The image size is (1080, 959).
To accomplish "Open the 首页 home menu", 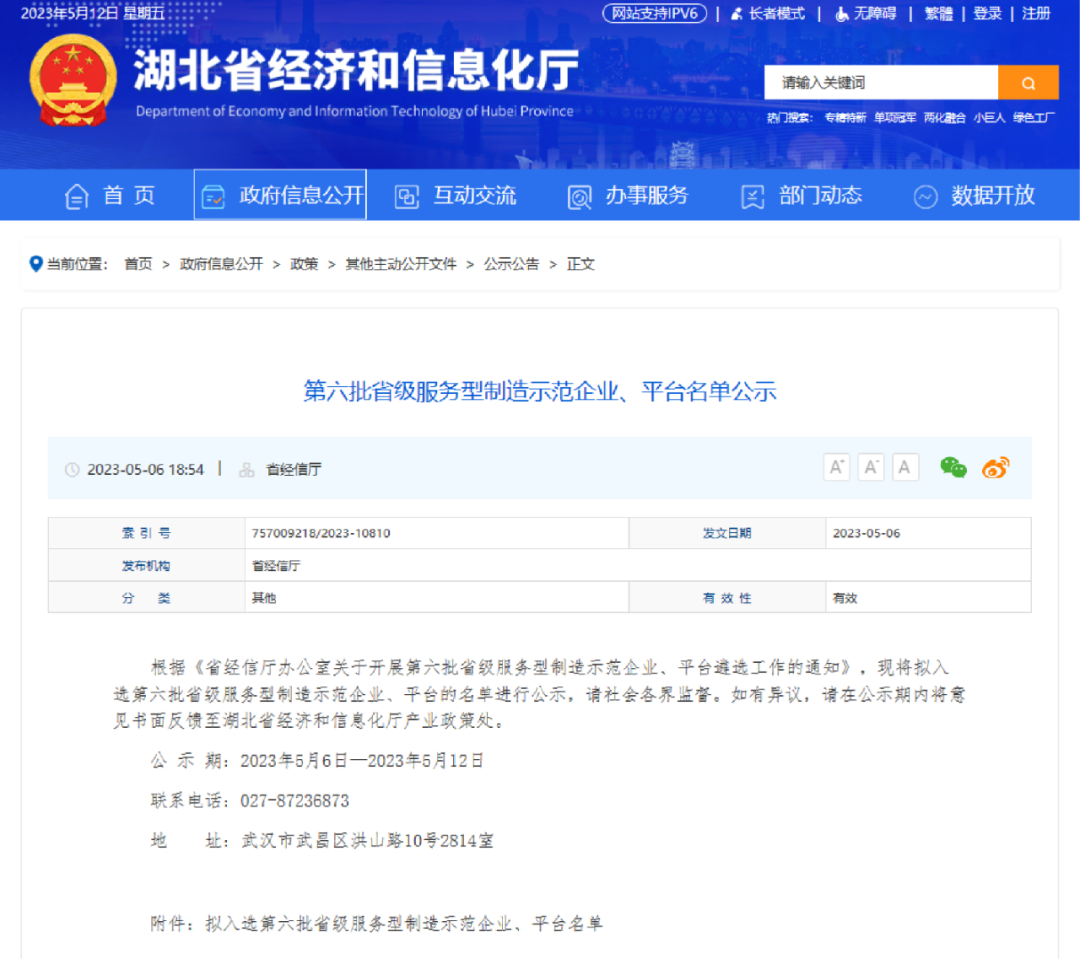I will 111,196.
